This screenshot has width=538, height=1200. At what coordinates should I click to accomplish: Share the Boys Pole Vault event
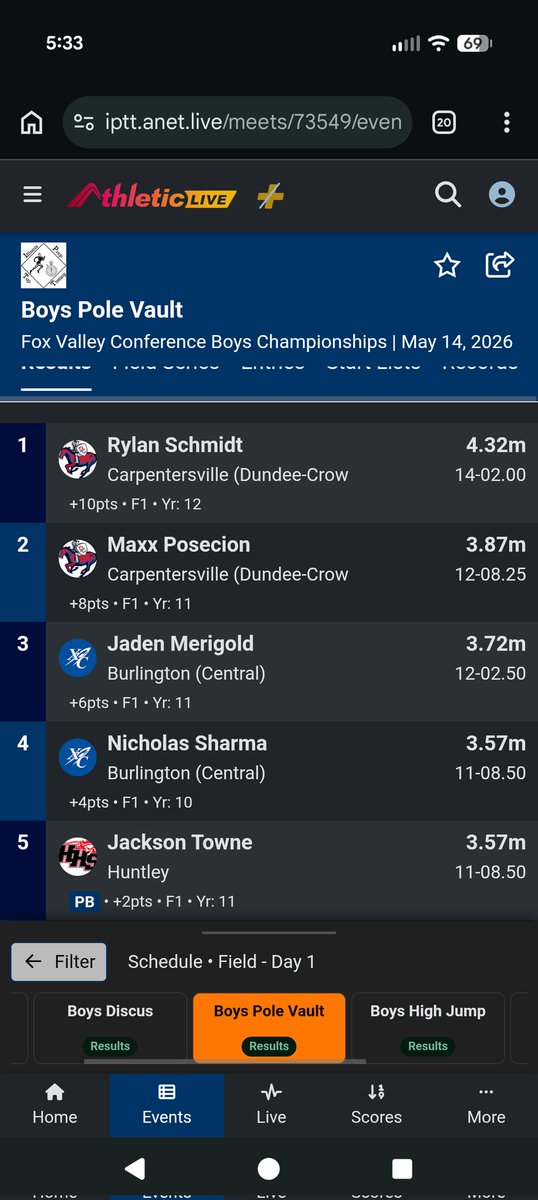499,265
